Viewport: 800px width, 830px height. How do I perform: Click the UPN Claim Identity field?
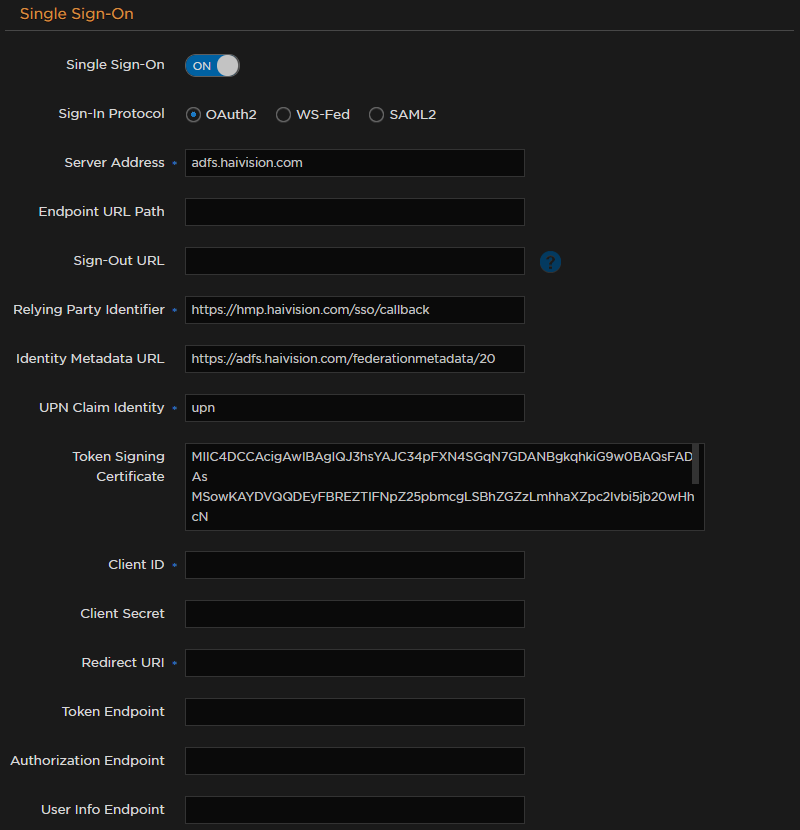(x=354, y=408)
